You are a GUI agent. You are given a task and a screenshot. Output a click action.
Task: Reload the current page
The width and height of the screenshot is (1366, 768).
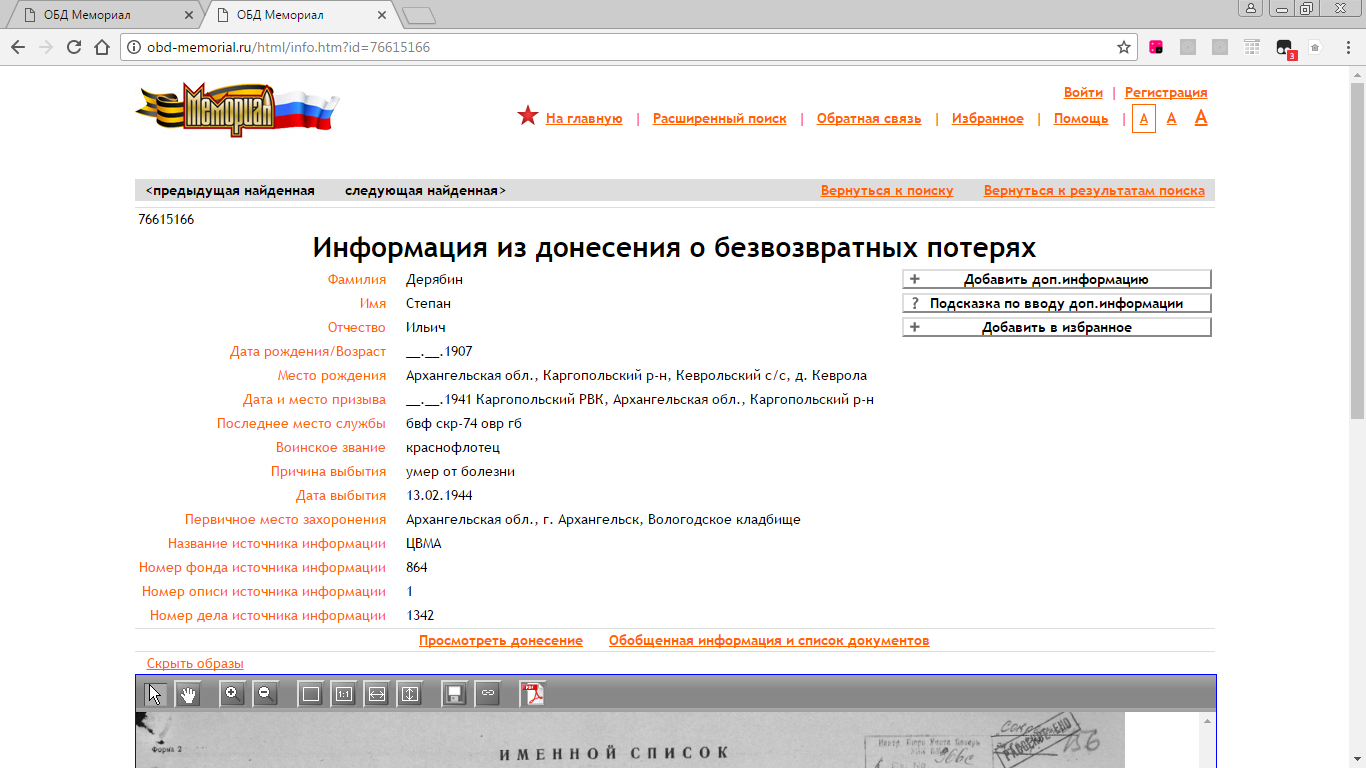point(73,47)
